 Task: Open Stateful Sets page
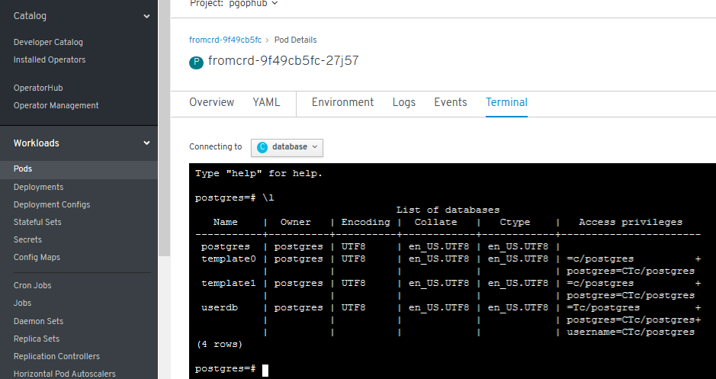tap(37, 222)
